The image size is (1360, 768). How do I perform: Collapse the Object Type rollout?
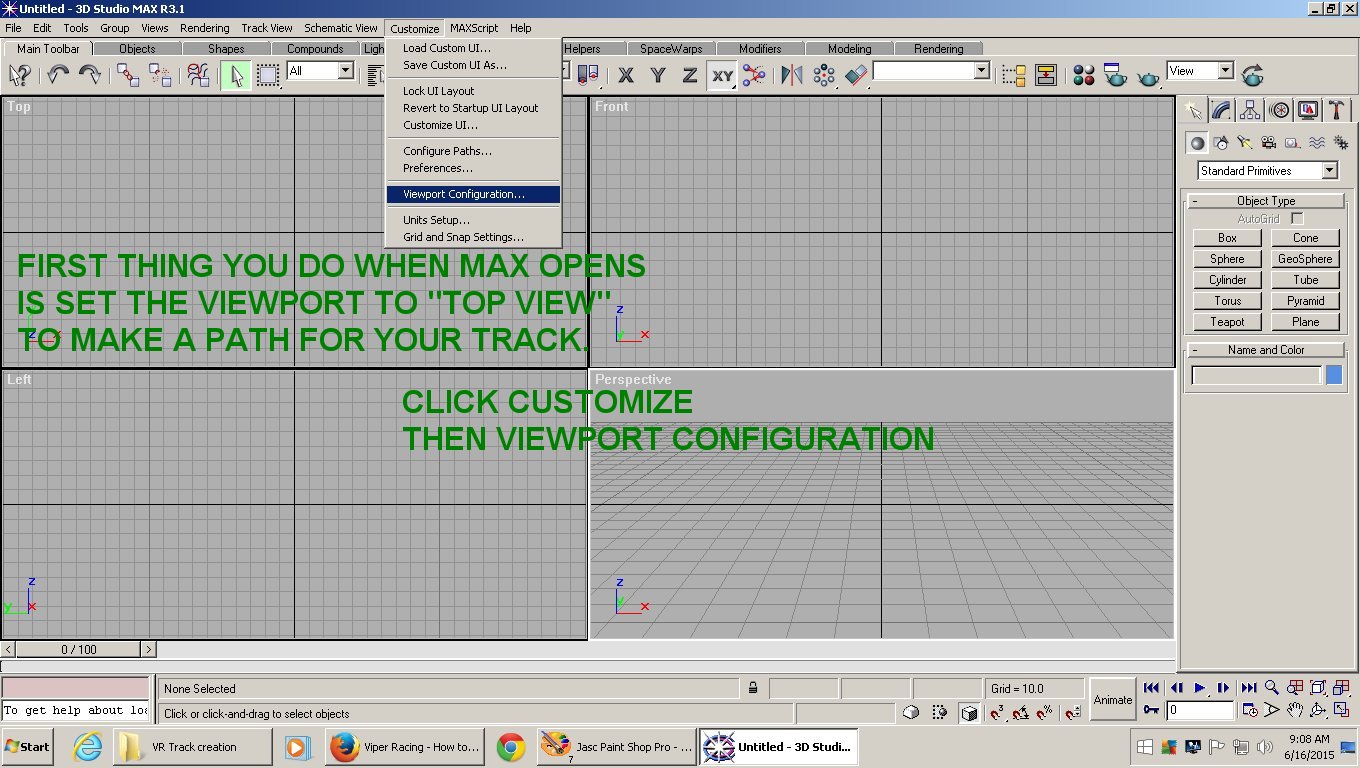pos(1265,201)
